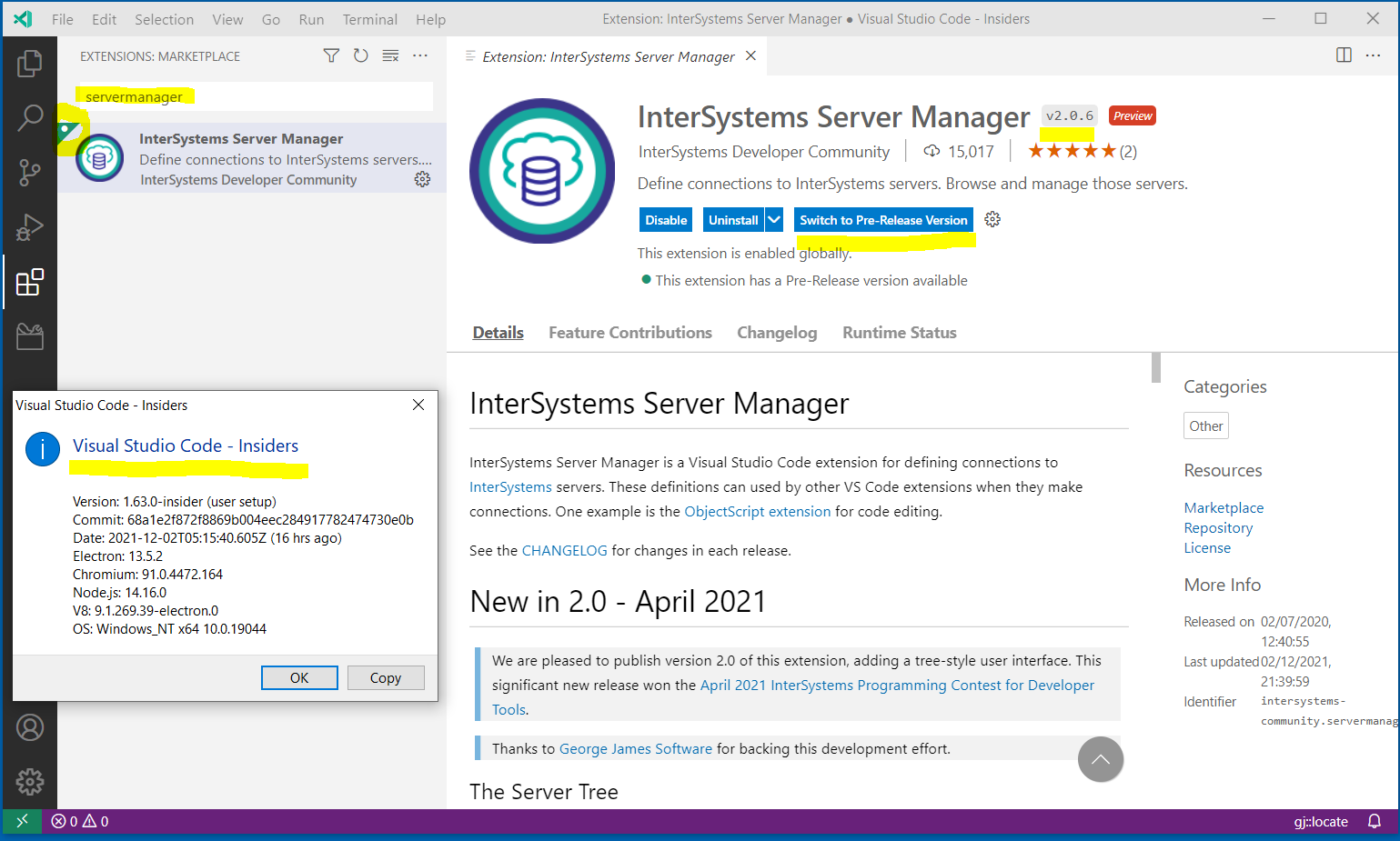Open the Source Control view

30,172
